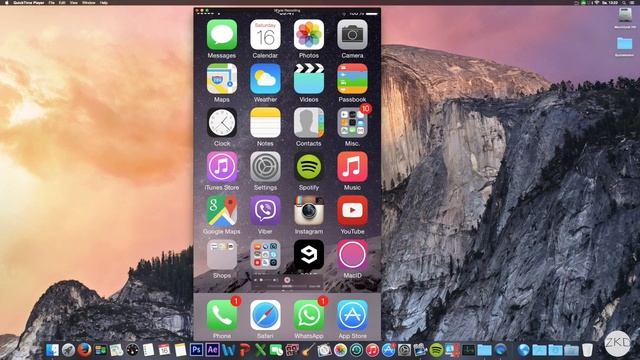Launch After Effects from the Mac dock
640x360 pixels.
[x=212, y=350]
